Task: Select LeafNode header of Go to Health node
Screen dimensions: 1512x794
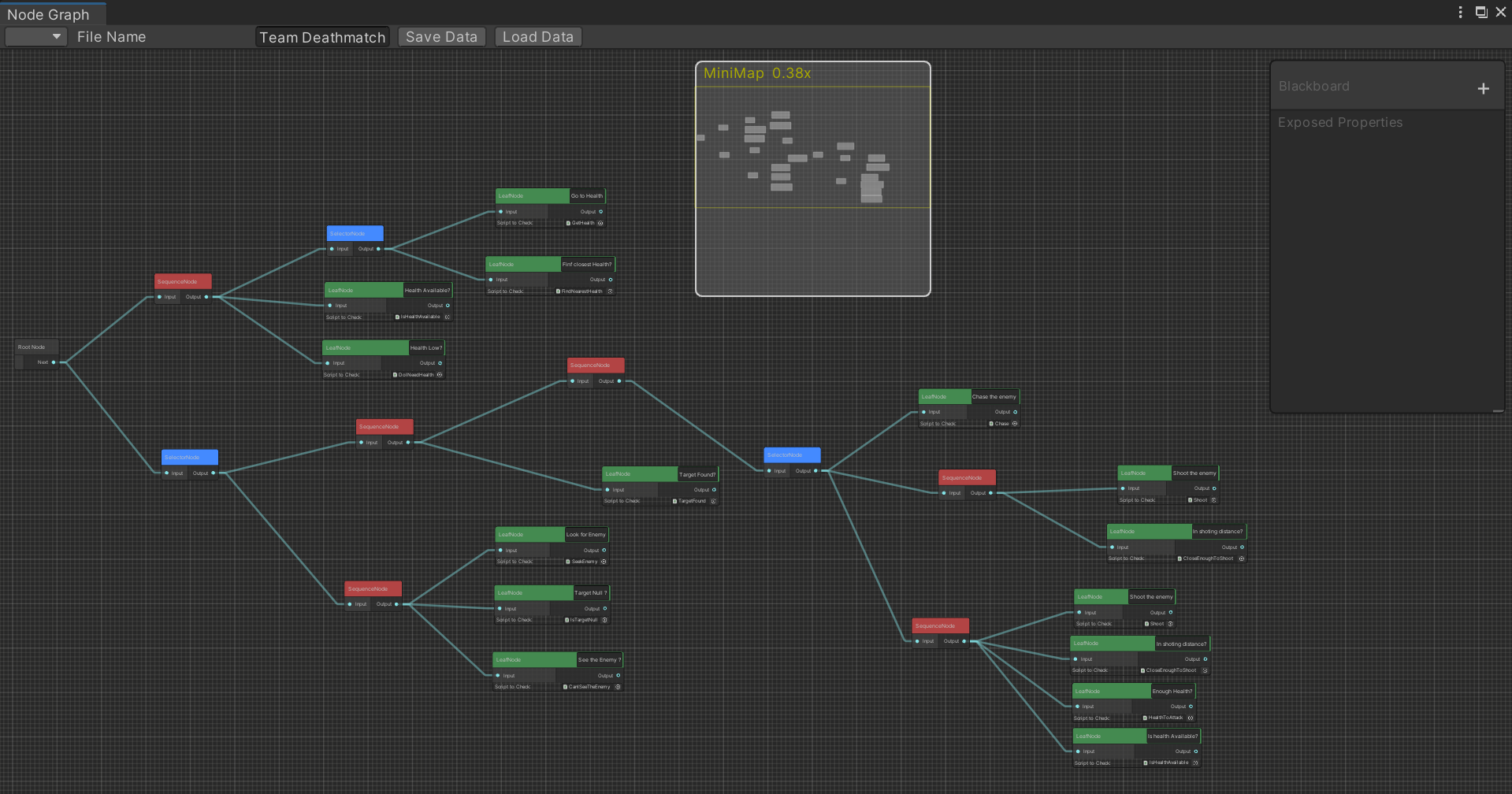Action: (x=532, y=196)
